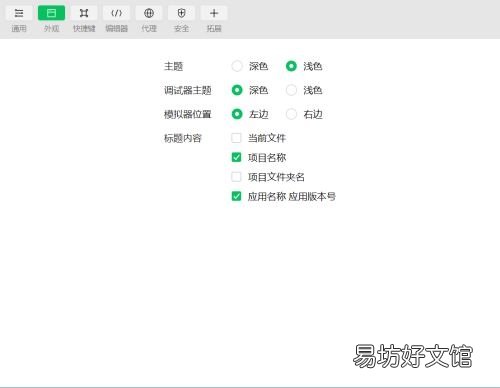Screen dimensions: 500x388
Task: Uncheck the 项目名称 checkbox
Action: coord(236,157)
